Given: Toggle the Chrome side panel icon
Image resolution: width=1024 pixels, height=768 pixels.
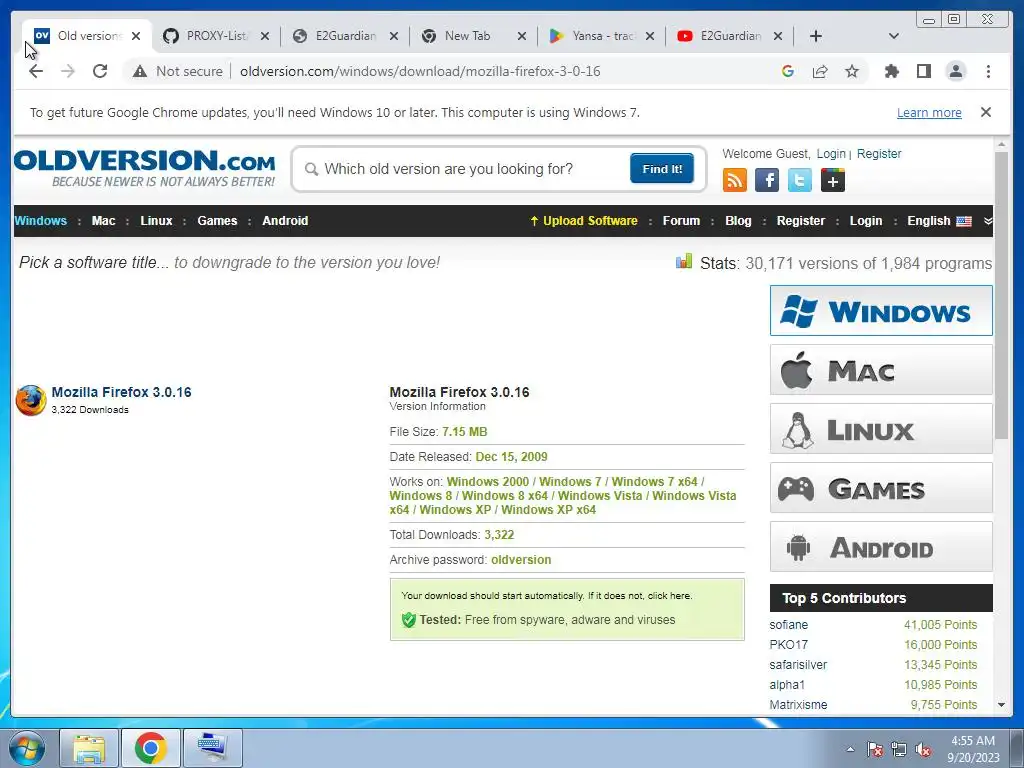Looking at the screenshot, I should click(923, 71).
